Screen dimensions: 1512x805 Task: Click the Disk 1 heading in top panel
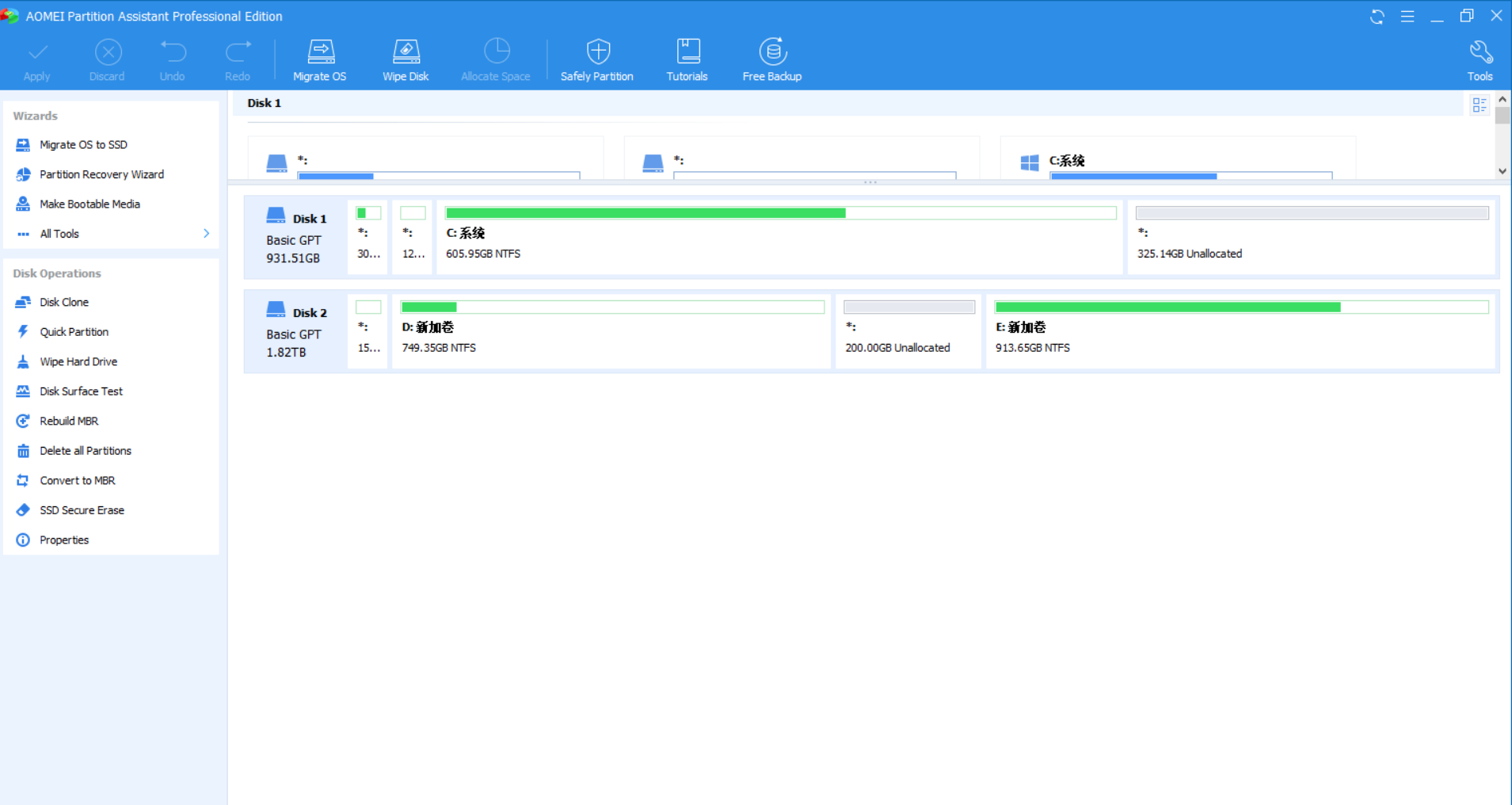tap(264, 103)
